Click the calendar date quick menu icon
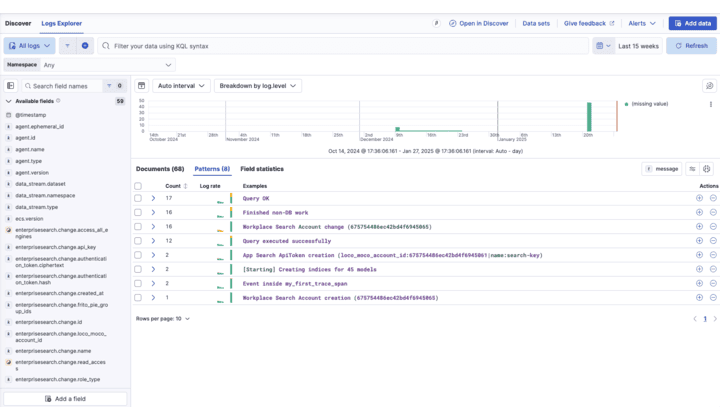Image resolution: width=720 pixels, height=420 pixels. point(603,46)
